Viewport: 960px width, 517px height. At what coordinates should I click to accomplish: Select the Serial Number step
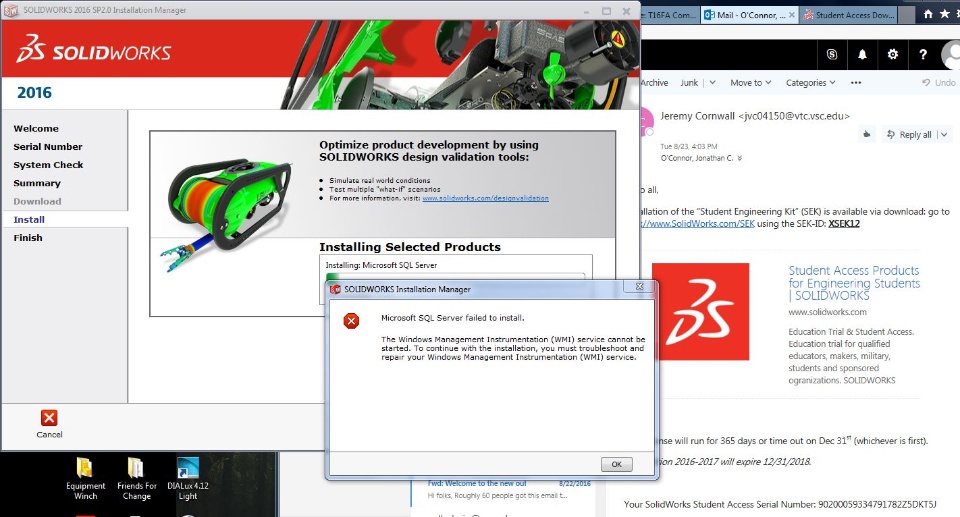pyautogui.click(x=48, y=147)
